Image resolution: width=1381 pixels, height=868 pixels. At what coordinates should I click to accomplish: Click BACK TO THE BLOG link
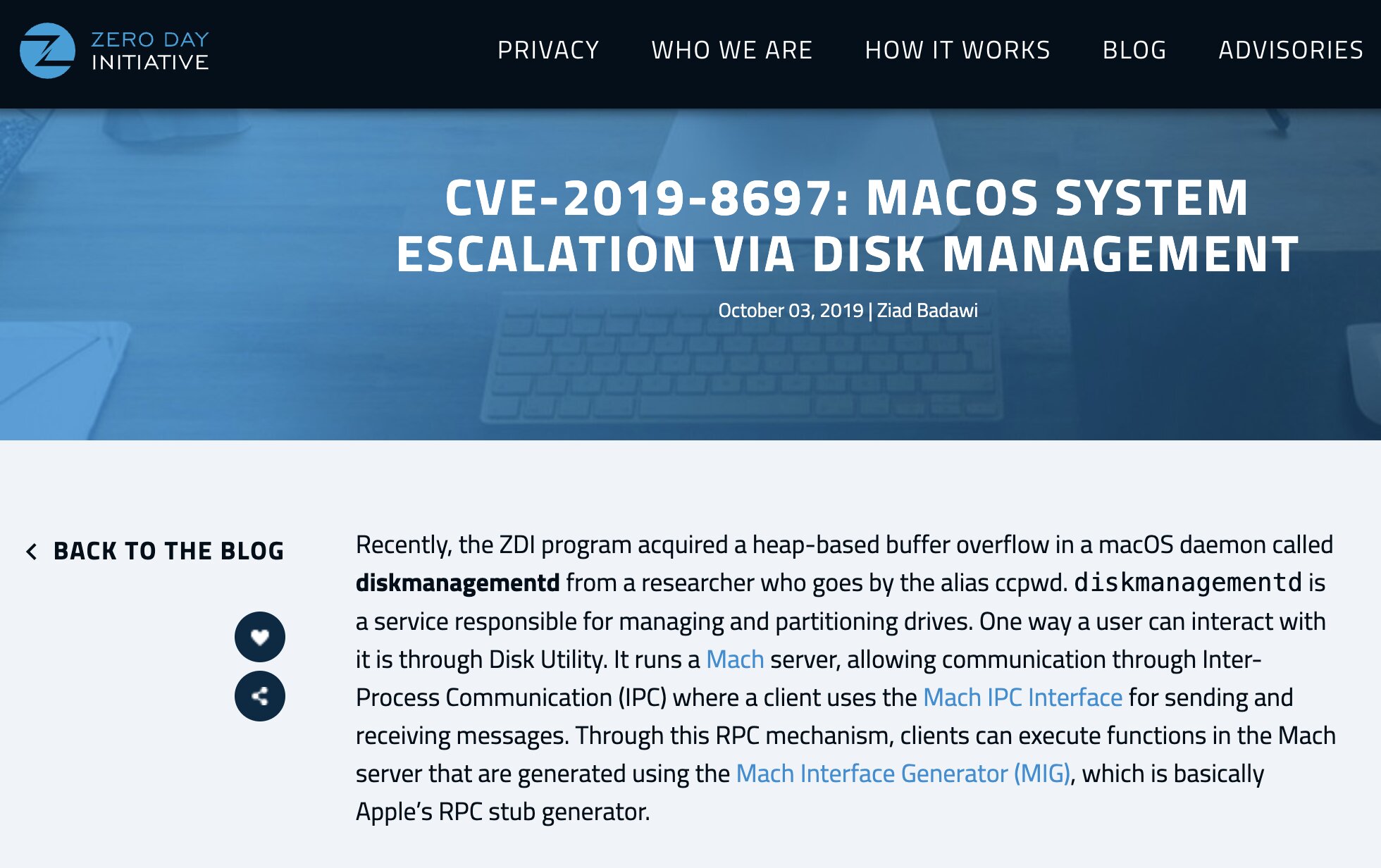[x=168, y=551]
